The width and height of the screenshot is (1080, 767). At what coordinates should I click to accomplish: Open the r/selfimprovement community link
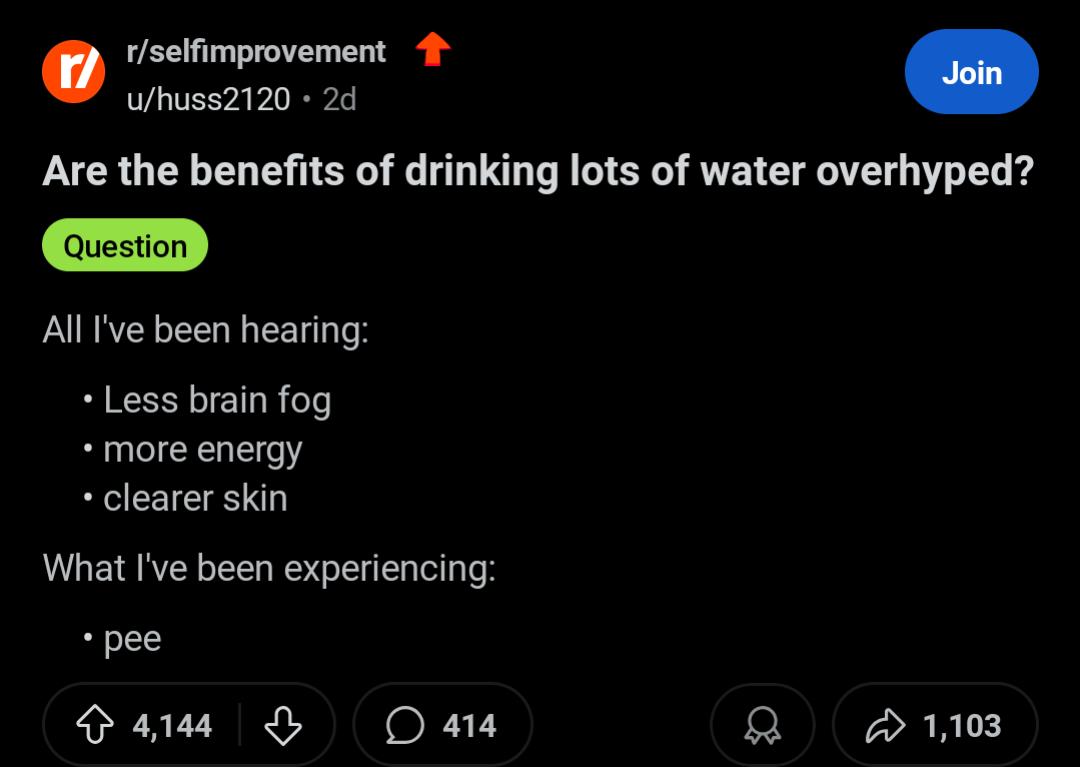256,52
